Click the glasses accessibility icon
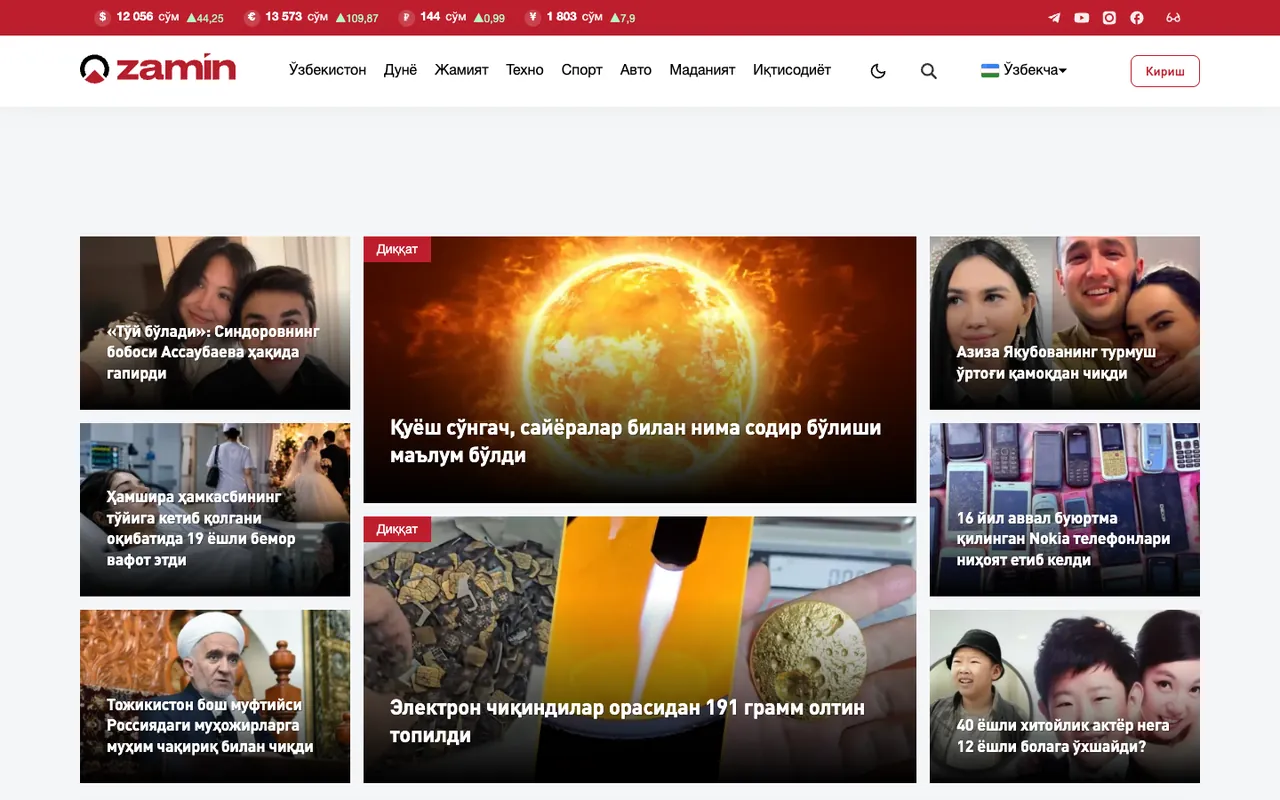 pos(1174,17)
